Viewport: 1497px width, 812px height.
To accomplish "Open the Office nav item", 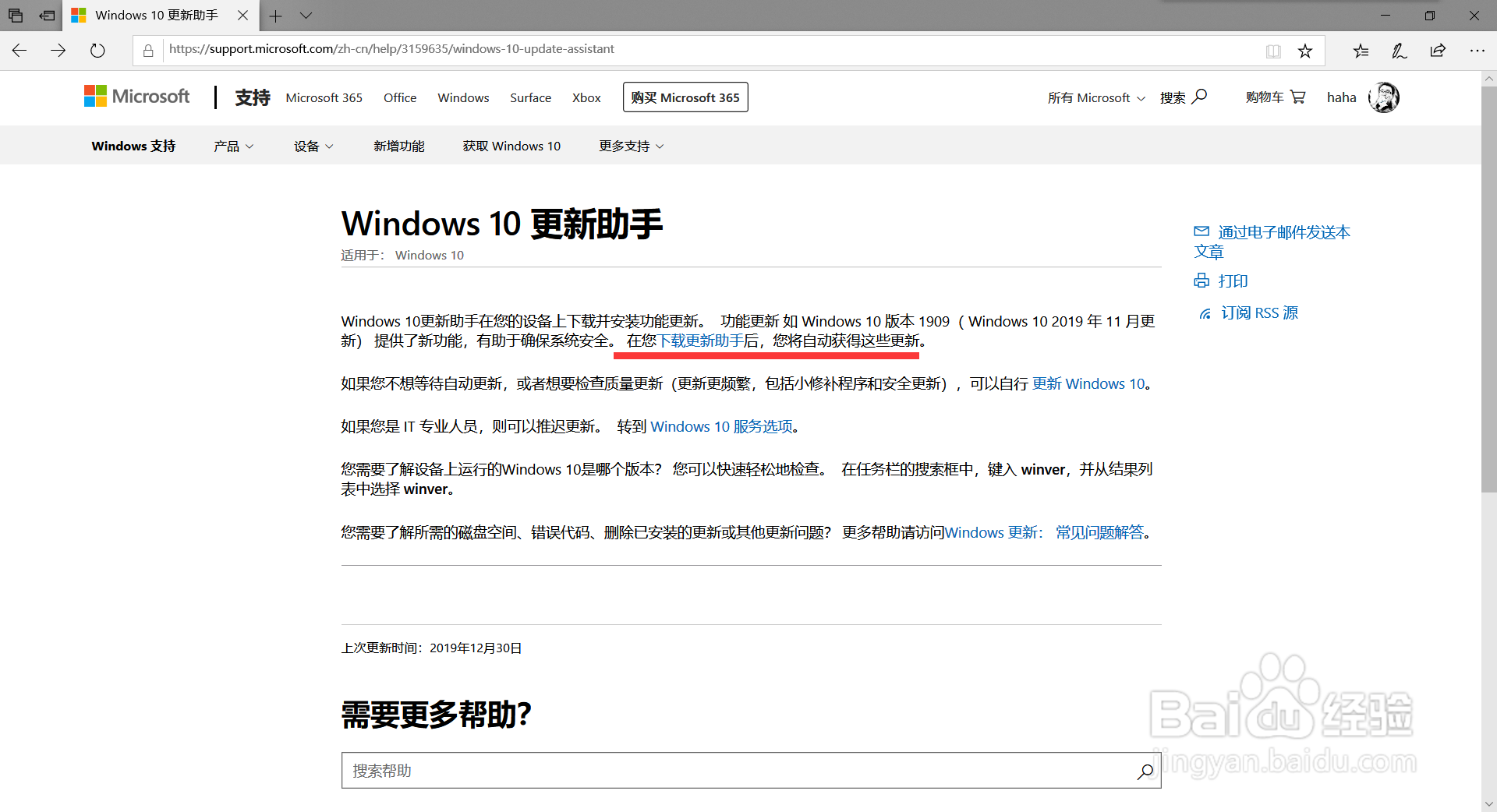I will point(400,97).
